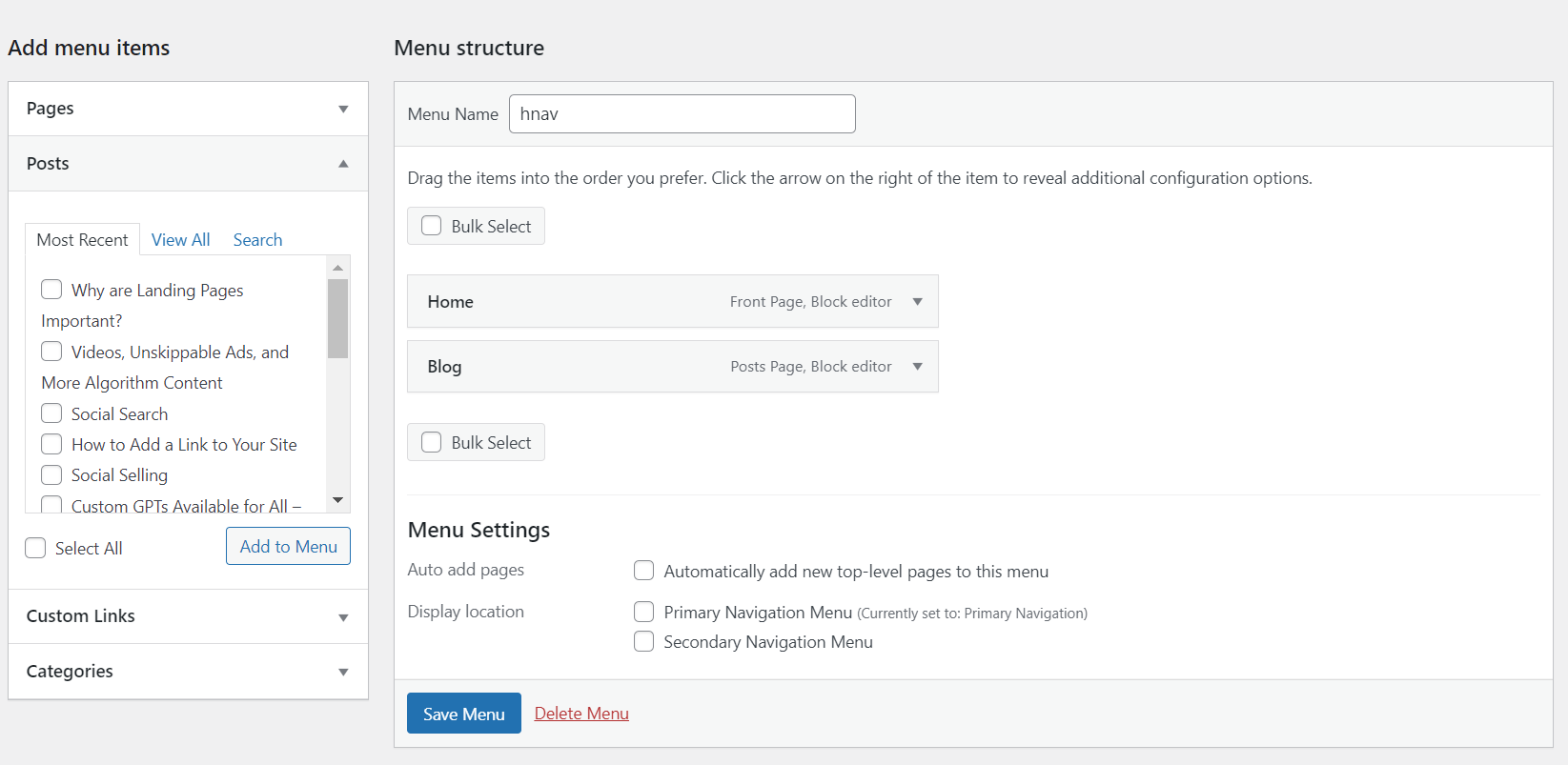Click the Save Menu button
The image size is (1568, 765).
click(x=464, y=714)
